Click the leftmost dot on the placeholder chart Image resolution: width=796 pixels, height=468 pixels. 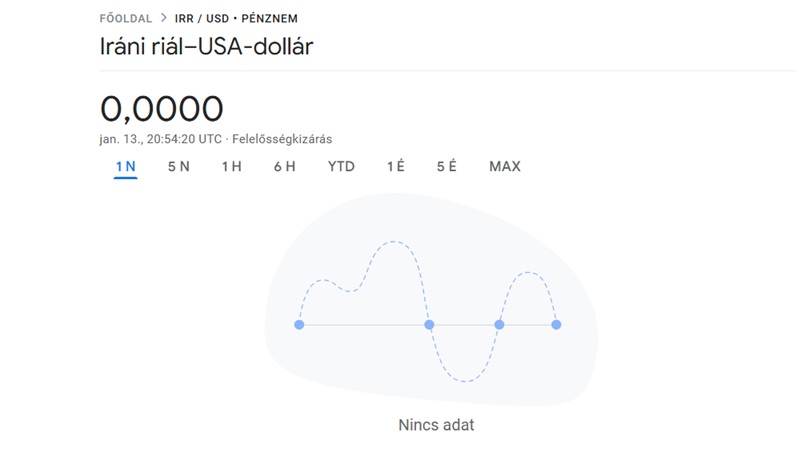[299, 325]
